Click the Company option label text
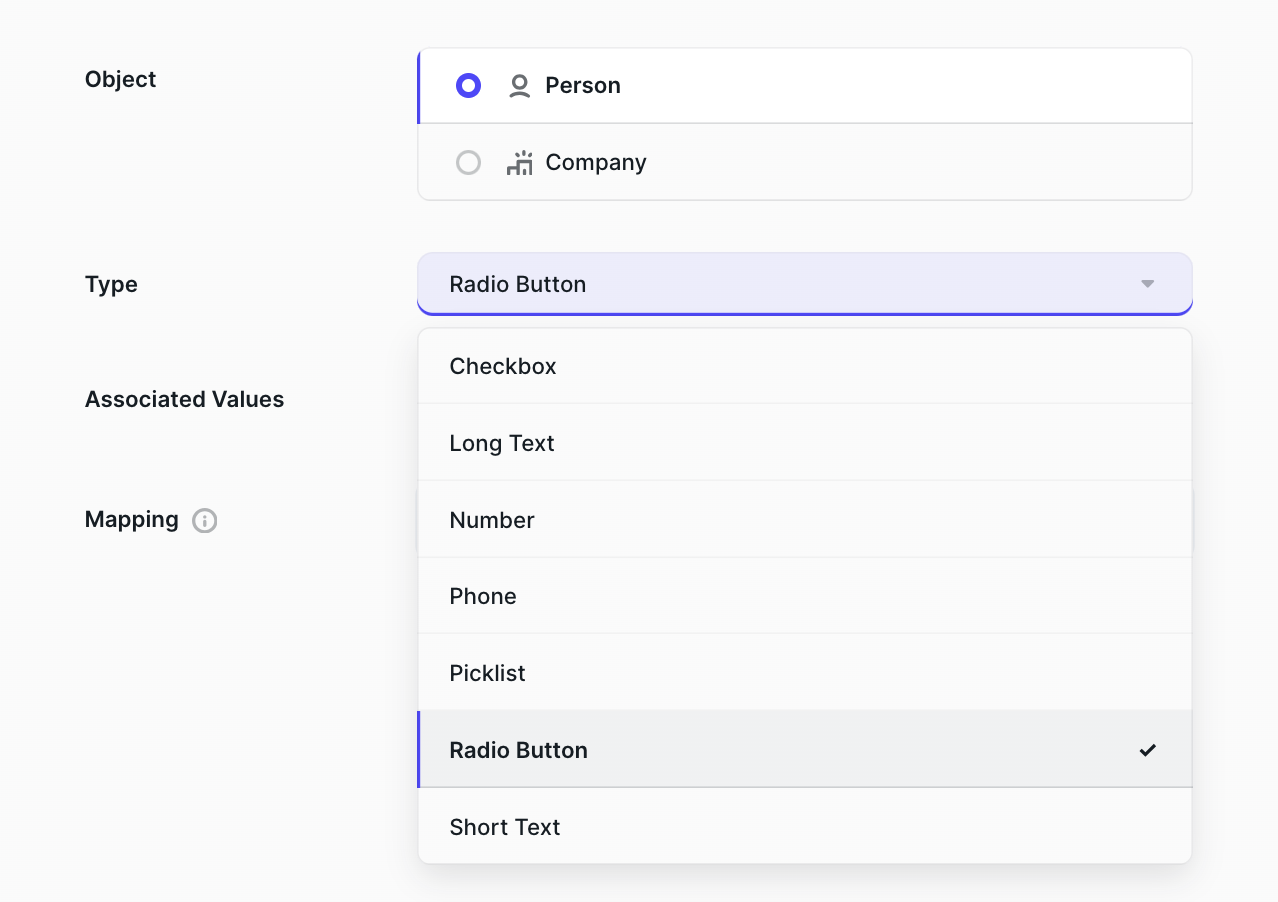The height and width of the screenshot is (902, 1278). [596, 163]
